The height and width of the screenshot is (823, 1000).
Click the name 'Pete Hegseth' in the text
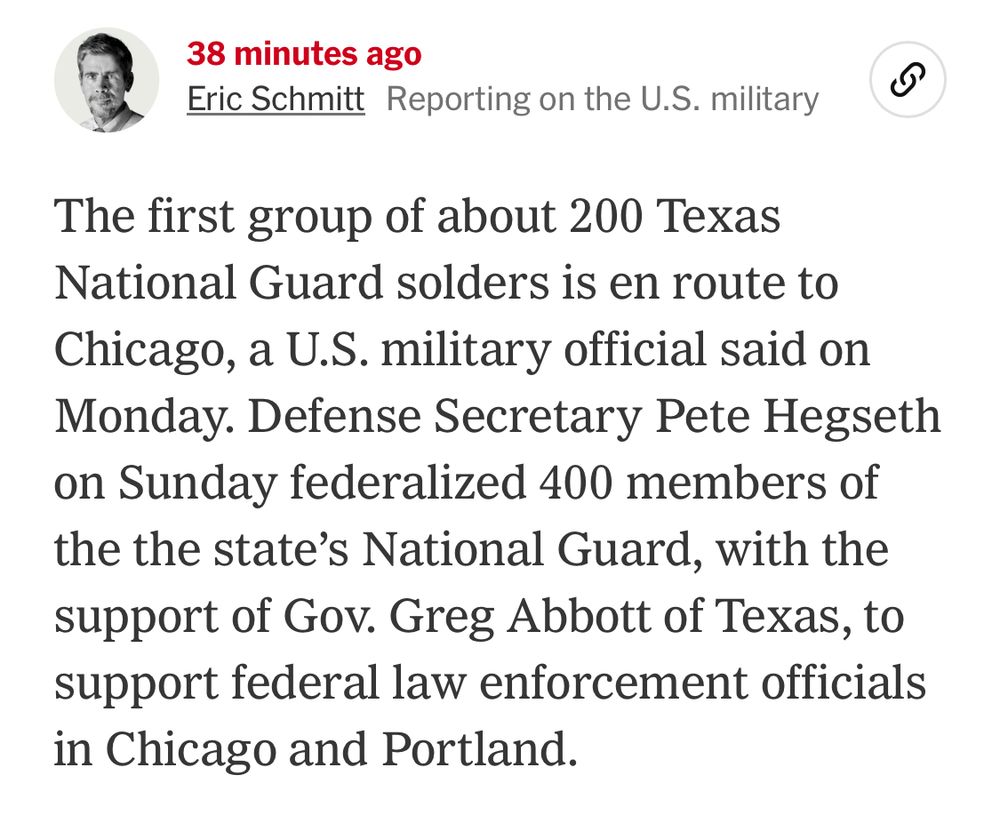click(x=798, y=416)
